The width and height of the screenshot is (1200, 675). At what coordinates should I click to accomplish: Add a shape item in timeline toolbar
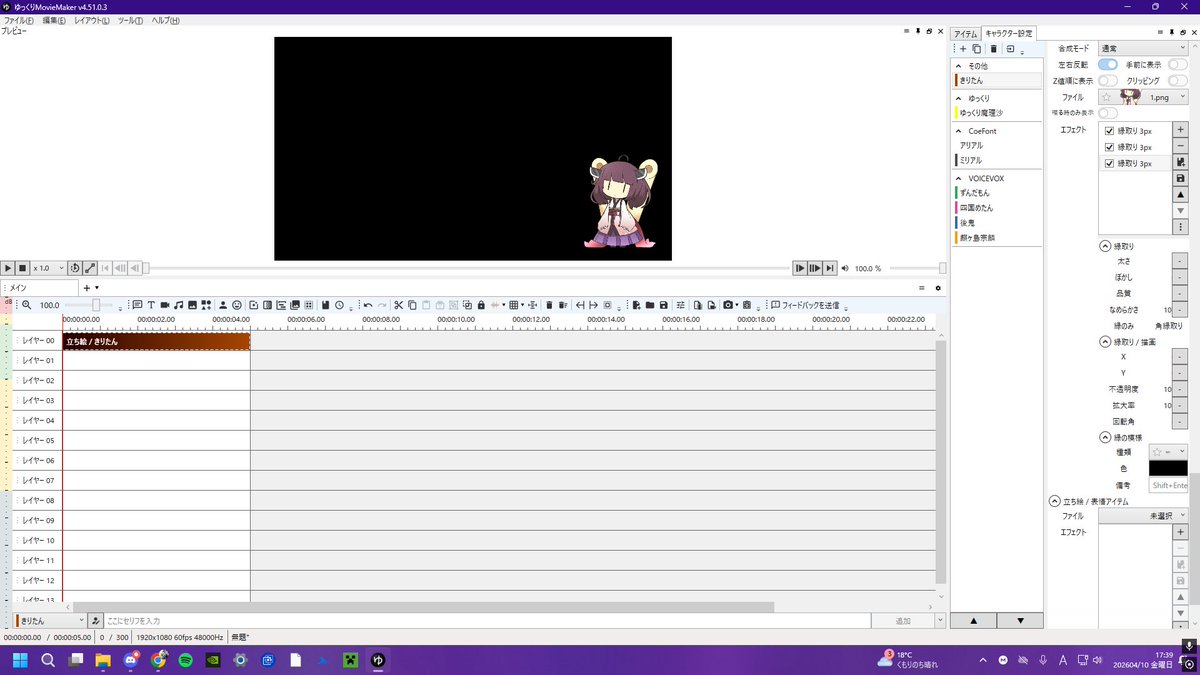click(205, 305)
